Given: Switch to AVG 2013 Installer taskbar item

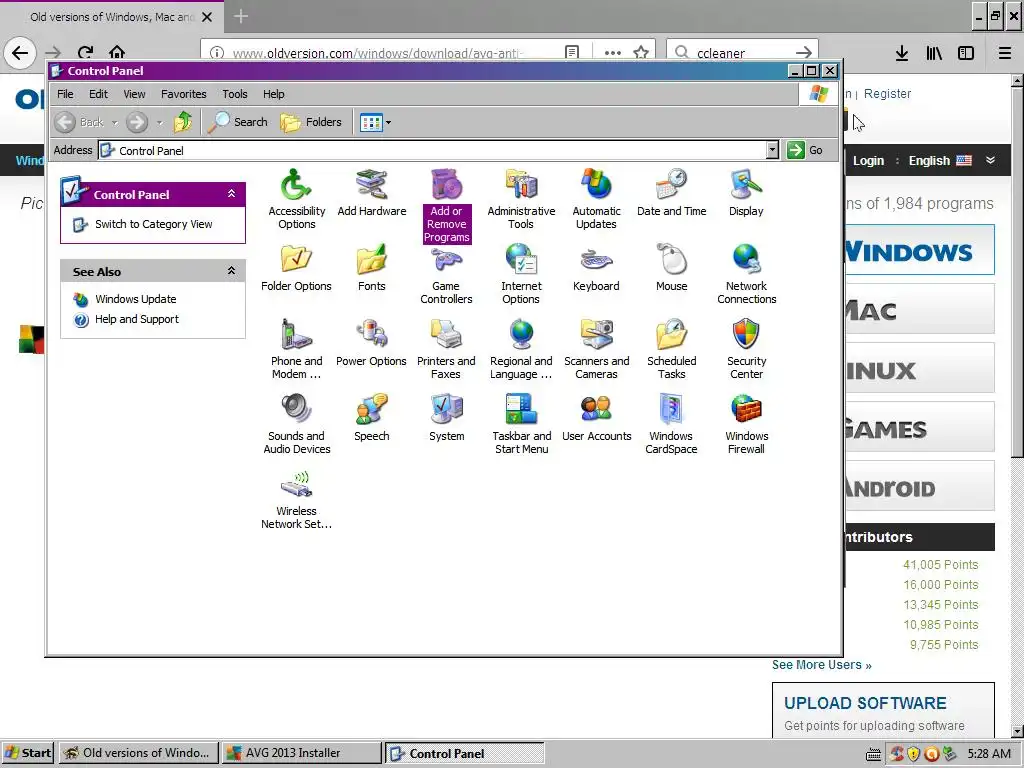Looking at the screenshot, I should click(x=300, y=753).
